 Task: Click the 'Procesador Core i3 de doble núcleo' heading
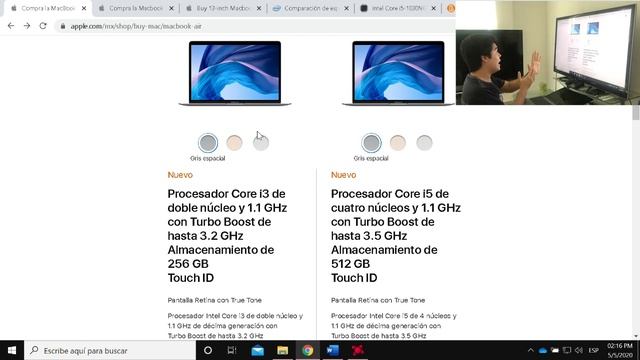coord(227,236)
